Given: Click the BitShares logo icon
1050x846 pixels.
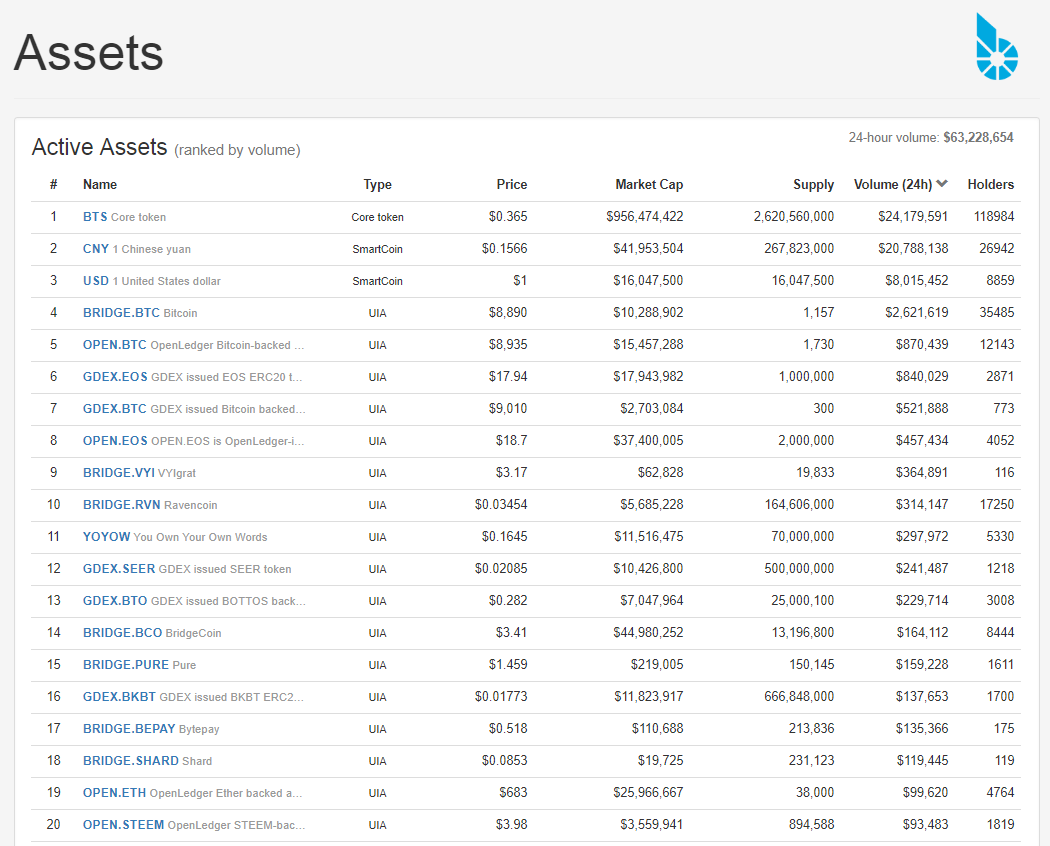Looking at the screenshot, I should [x=996, y=46].
